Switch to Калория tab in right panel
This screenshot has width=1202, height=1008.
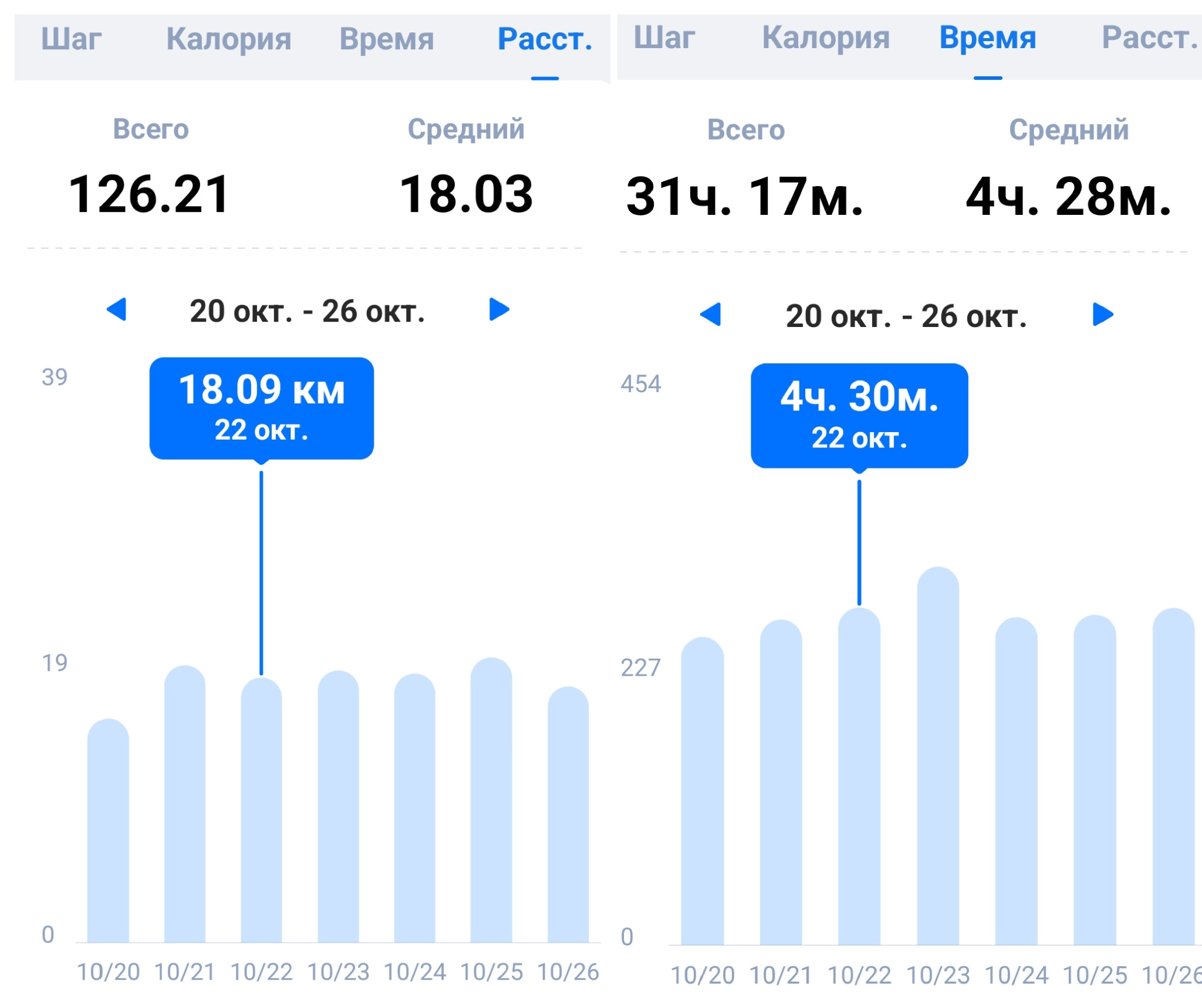[x=826, y=38]
